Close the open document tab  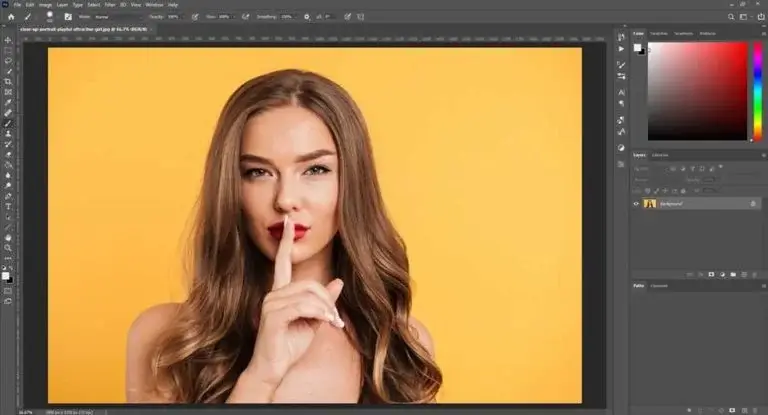click(151, 29)
